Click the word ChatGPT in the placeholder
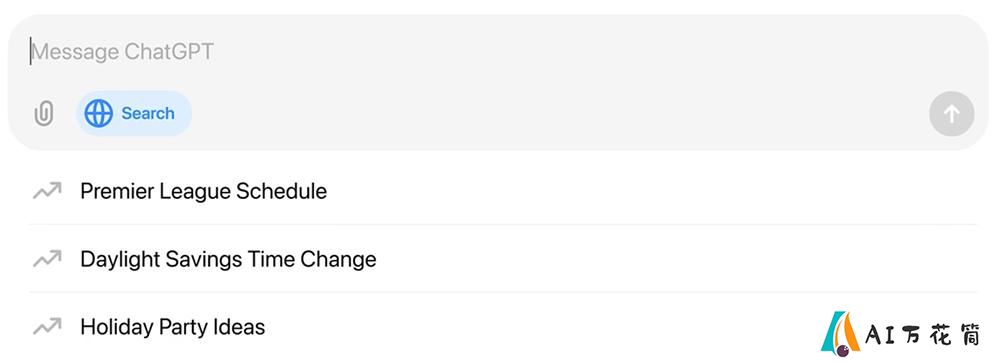 (x=169, y=52)
